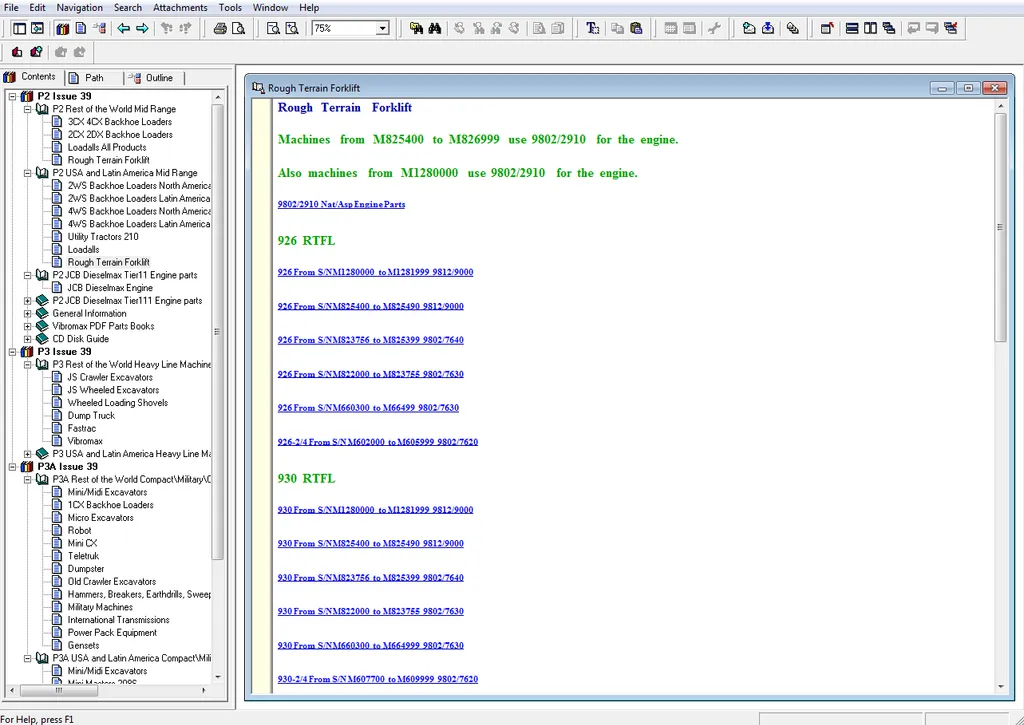The width and height of the screenshot is (1024, 725).
Task: Open the 75% zoom dropdown
Action: (x=383, y=28)
